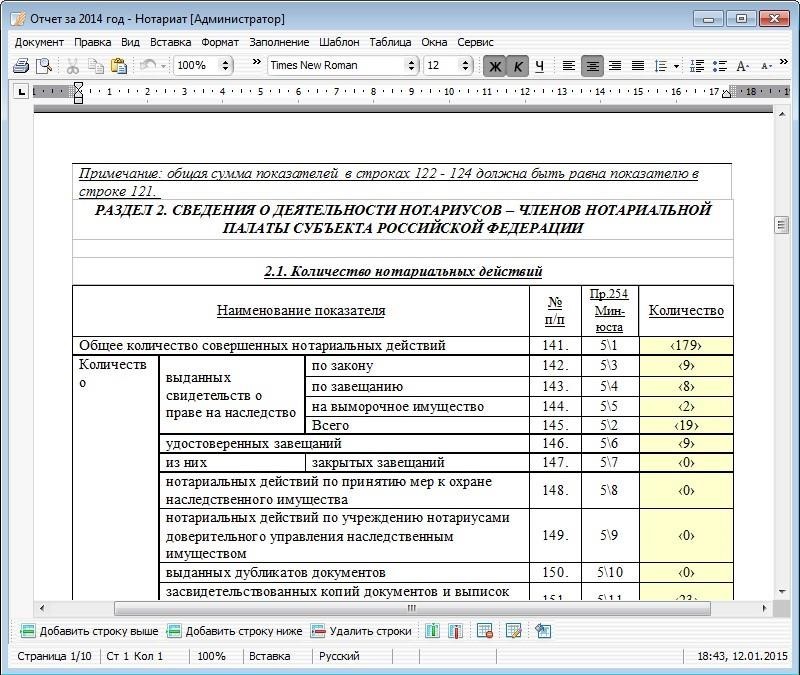Viewport: 800px width, 675px height.
Task: Decrease font size with small A icon
Action: [765, 66]
